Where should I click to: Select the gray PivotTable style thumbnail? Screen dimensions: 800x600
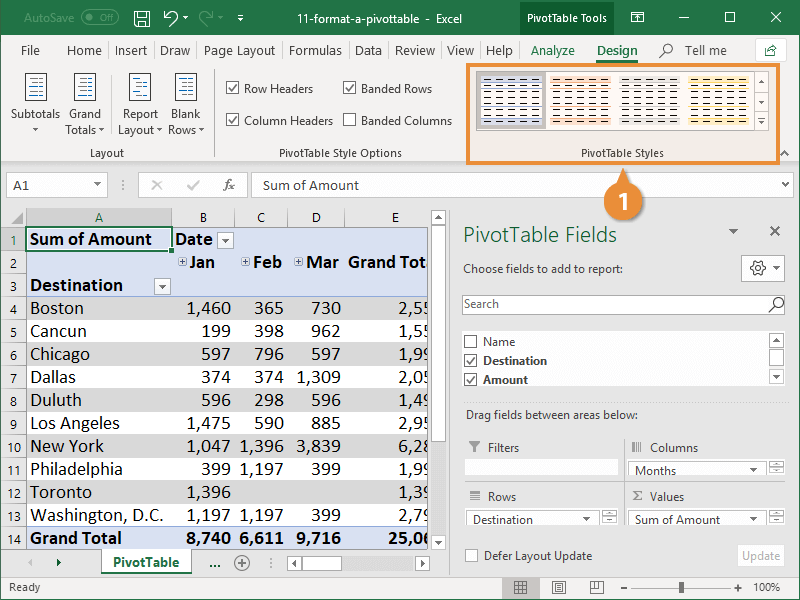pyautogui.click(x=649, y=100)
